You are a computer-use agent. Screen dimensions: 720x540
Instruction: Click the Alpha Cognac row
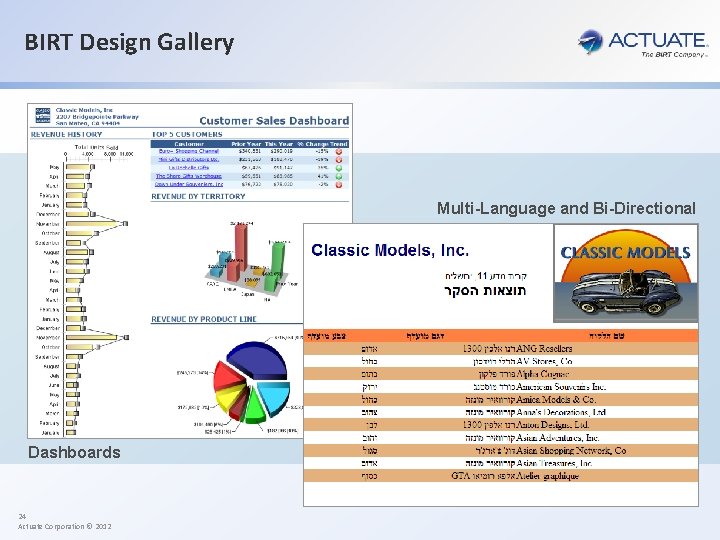[x=501, y=374]
